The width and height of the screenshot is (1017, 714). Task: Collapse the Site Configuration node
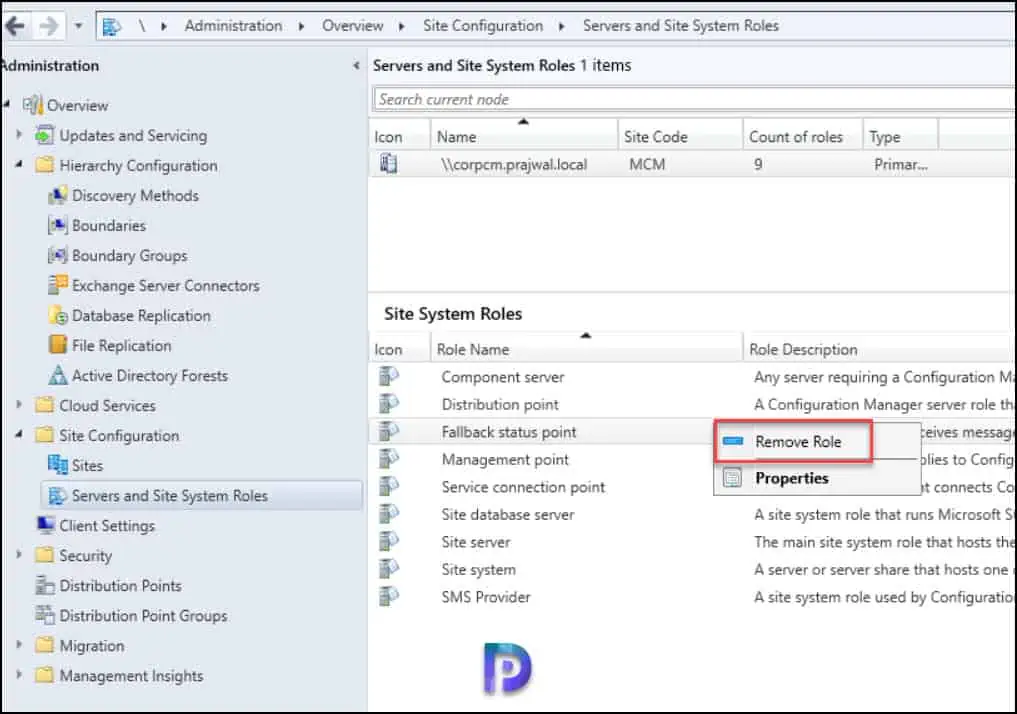coord(19,434)
